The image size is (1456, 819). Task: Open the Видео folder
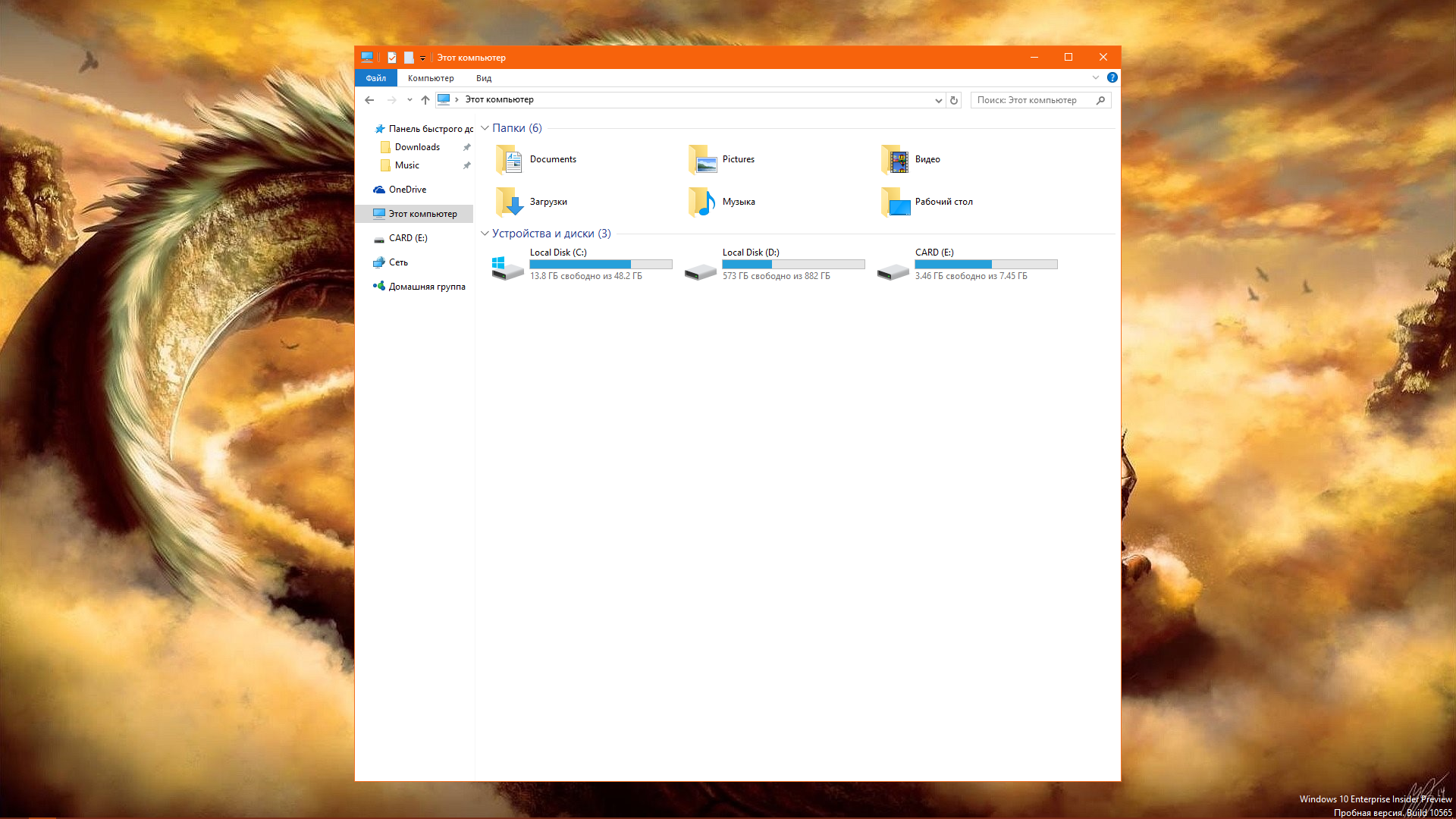point(911,159)
